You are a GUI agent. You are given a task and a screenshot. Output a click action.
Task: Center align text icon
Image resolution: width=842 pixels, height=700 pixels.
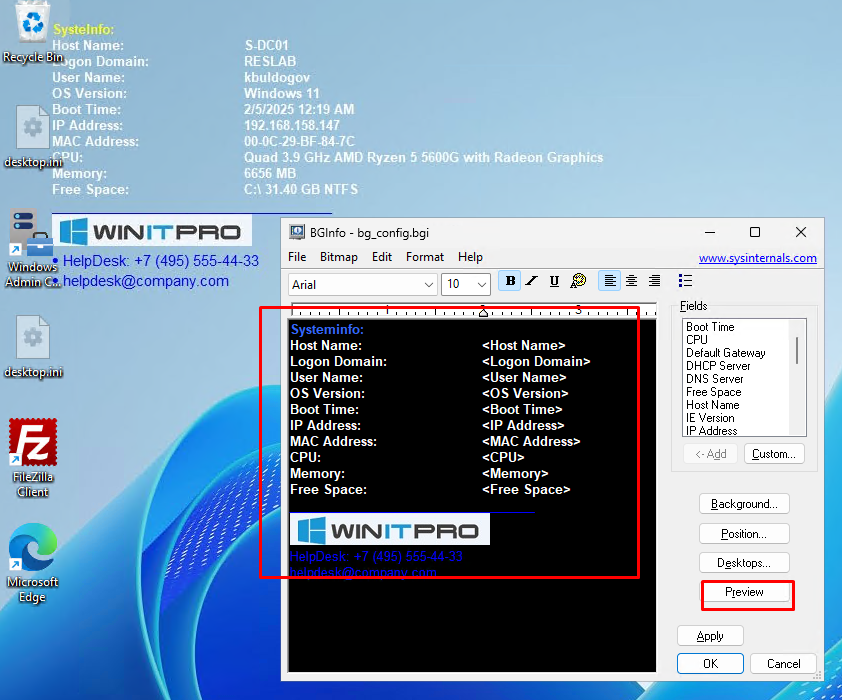coord(632,281)
